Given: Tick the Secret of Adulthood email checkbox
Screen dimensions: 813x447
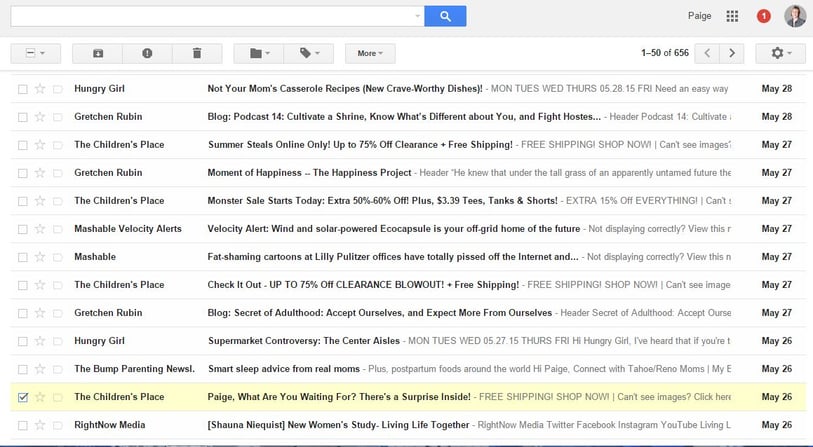Looking at the screenshot, I should 23,313.
